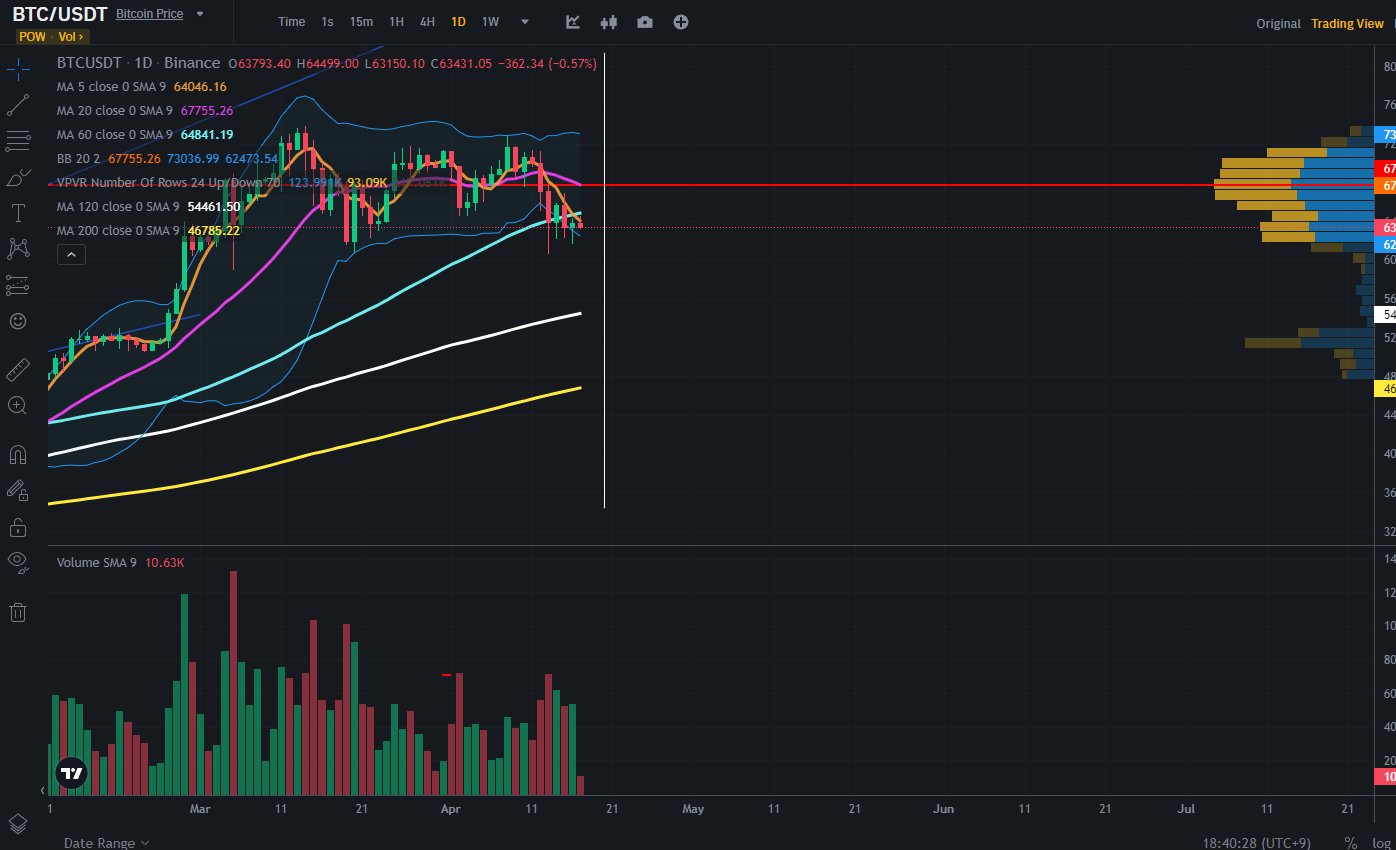The height and width of the screenshot is (850, 1396).
Task: Open the prediction and measurement tools
Action: (18, 285)
